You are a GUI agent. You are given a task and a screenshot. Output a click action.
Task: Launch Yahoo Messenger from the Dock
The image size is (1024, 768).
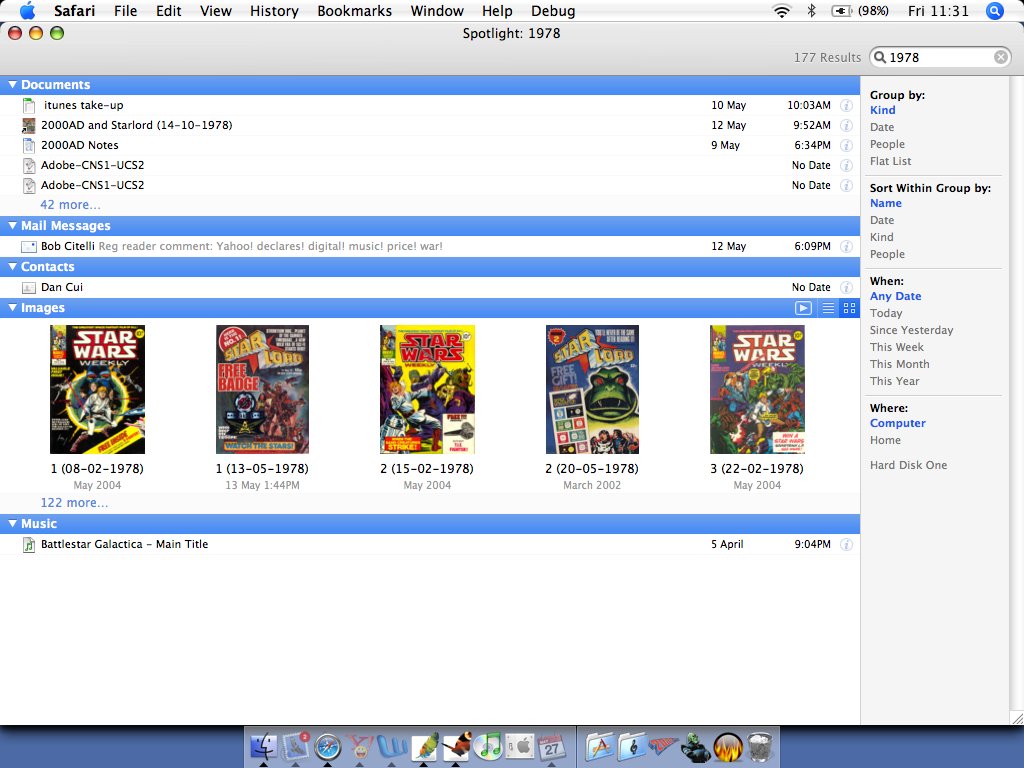360,746
